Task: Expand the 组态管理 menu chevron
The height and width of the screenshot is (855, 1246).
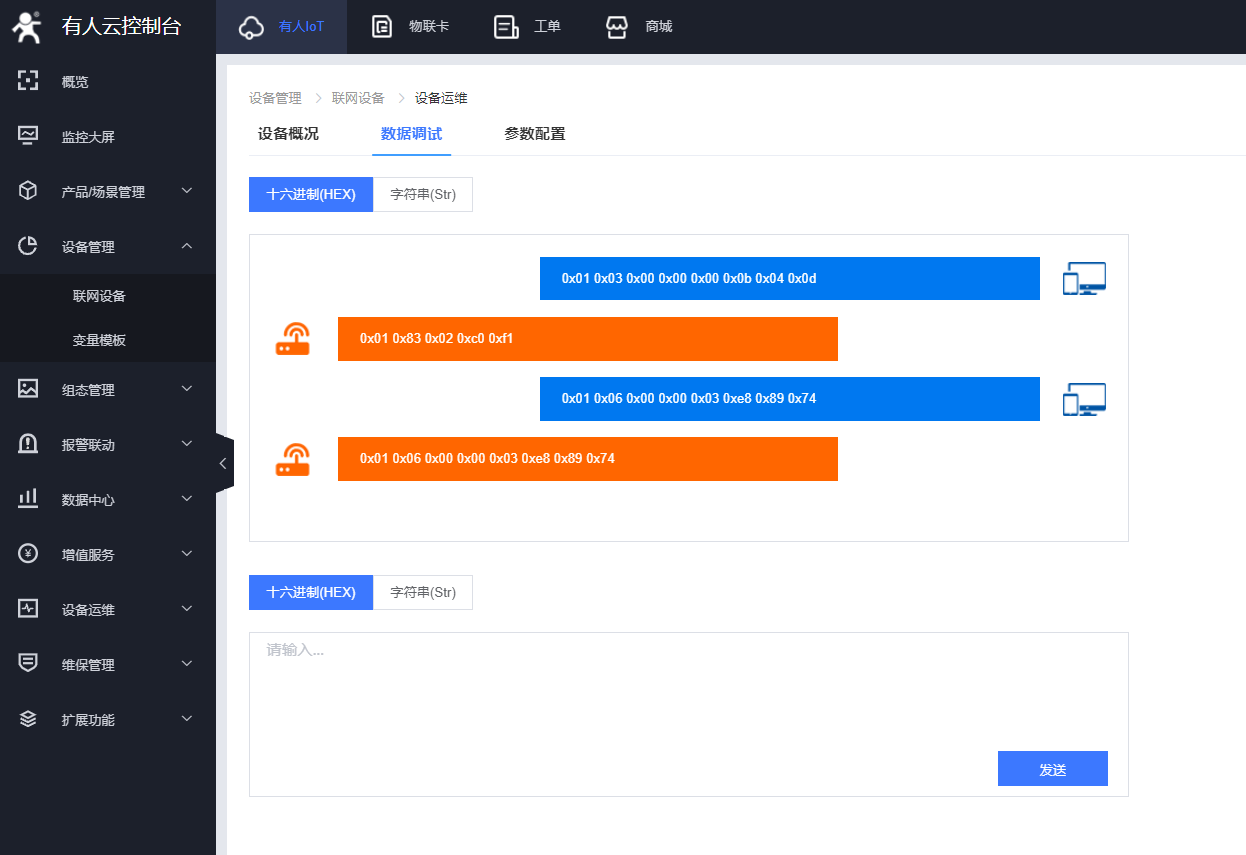Action: pos(187,389)
